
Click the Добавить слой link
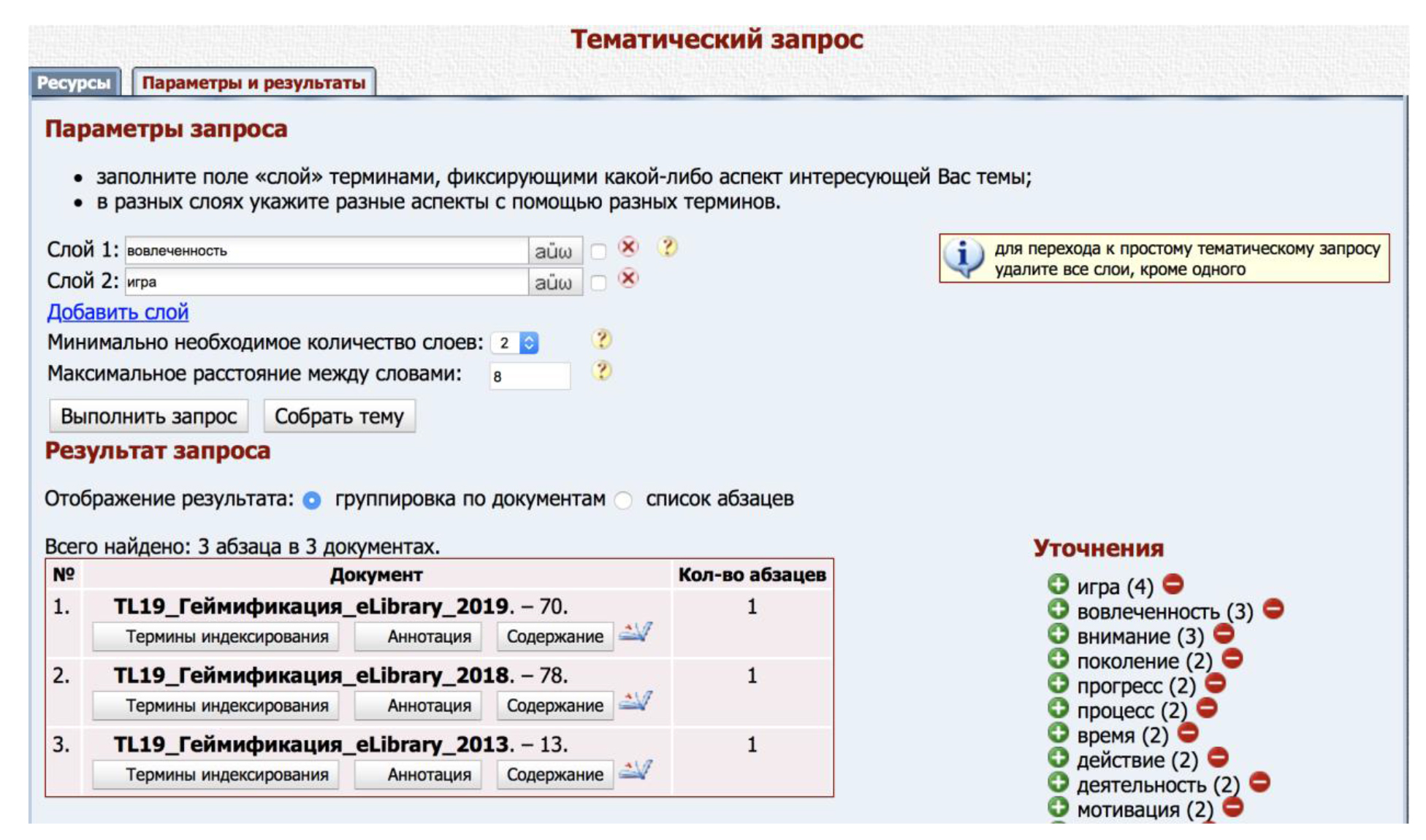(x=118, y=312)
